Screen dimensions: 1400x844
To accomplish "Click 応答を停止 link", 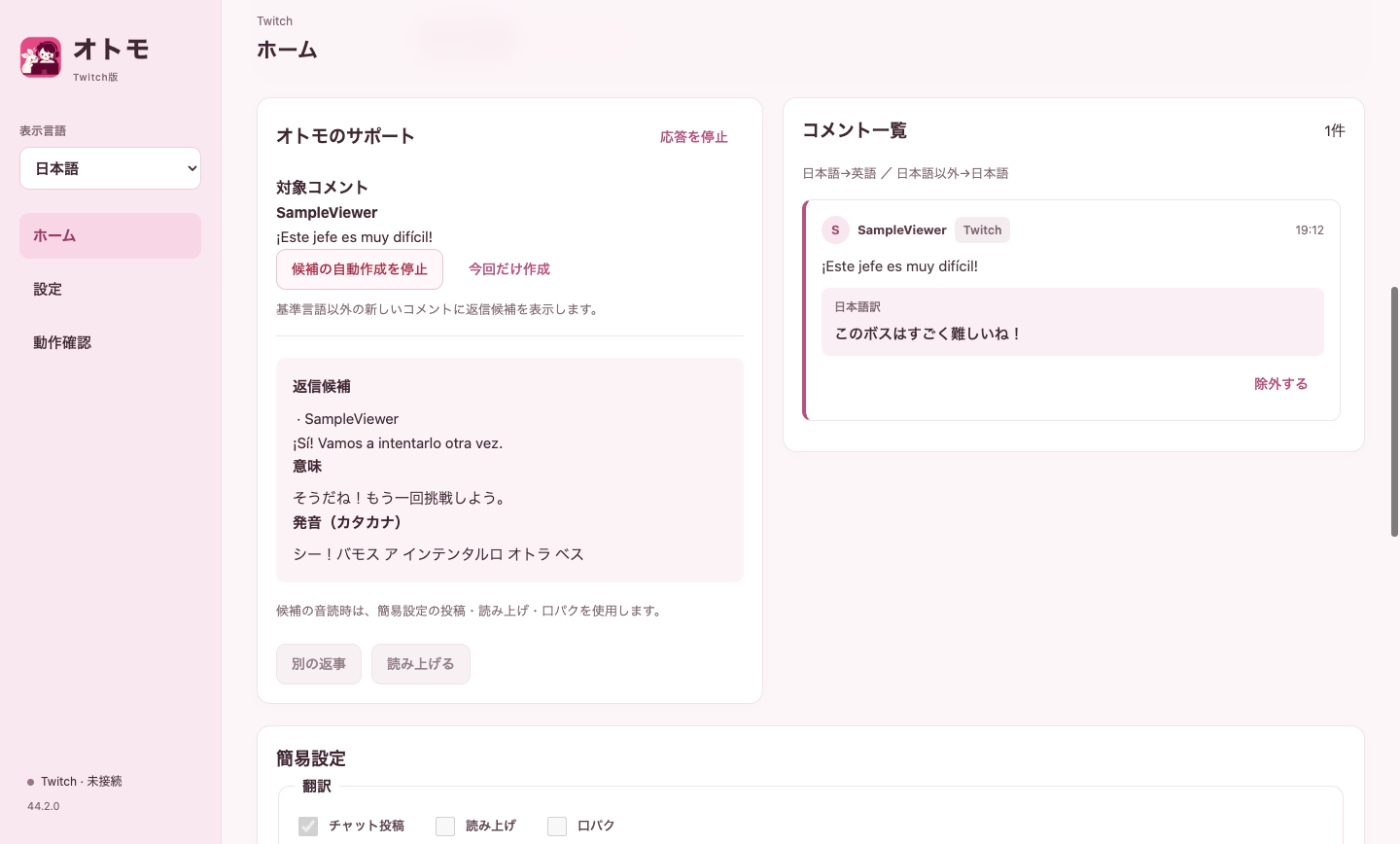I will 694,137.
